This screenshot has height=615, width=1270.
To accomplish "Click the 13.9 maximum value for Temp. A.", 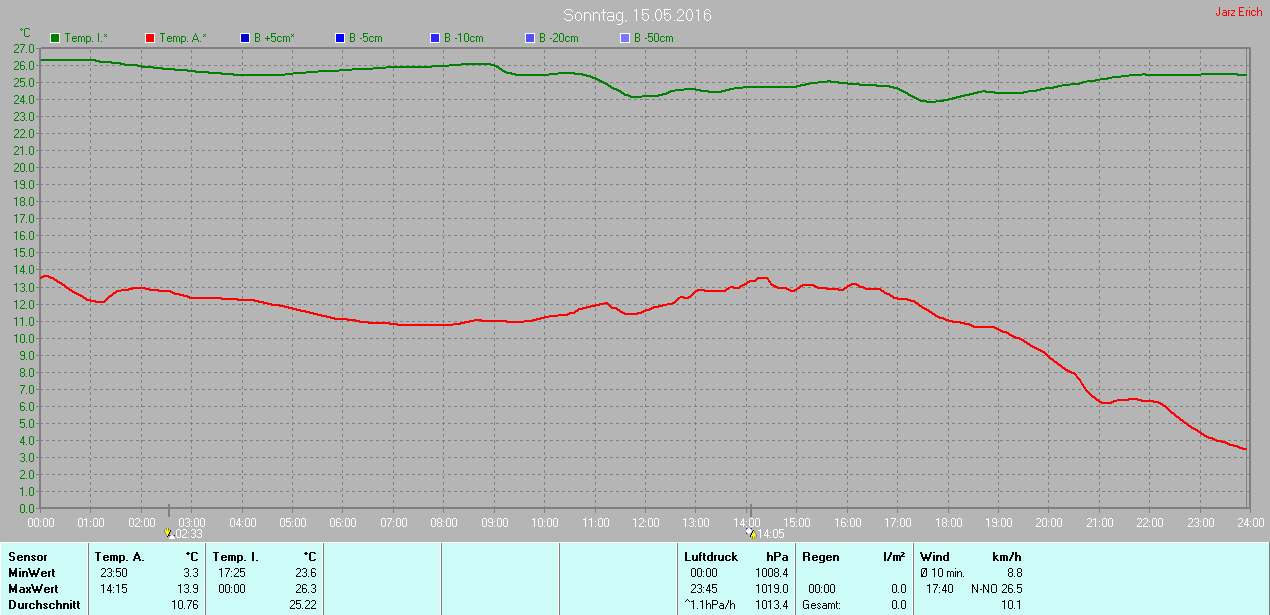I will pyautogui.click(x=187, y=589).
